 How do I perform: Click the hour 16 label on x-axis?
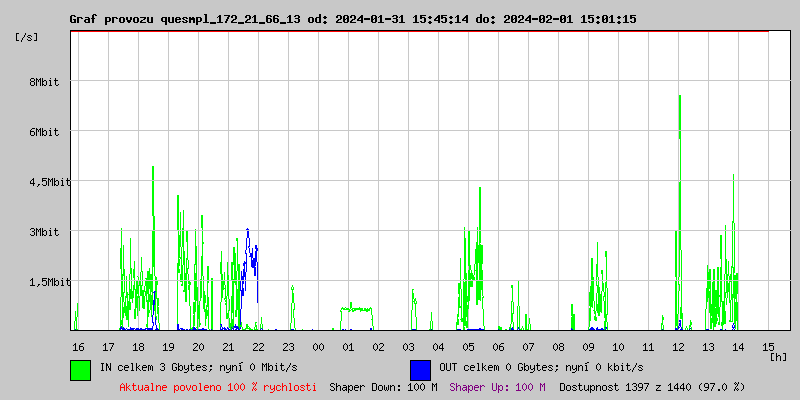click(x=78, y=346)
